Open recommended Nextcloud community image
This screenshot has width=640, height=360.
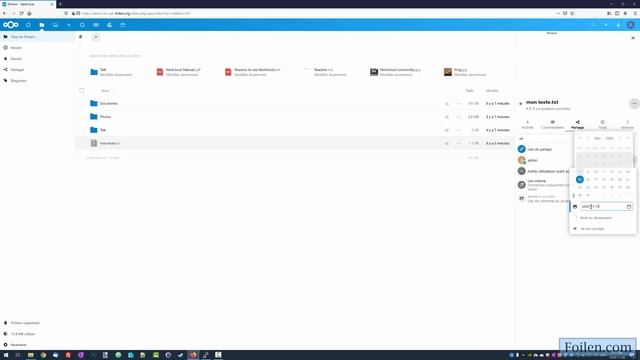(x=395, y=72)
